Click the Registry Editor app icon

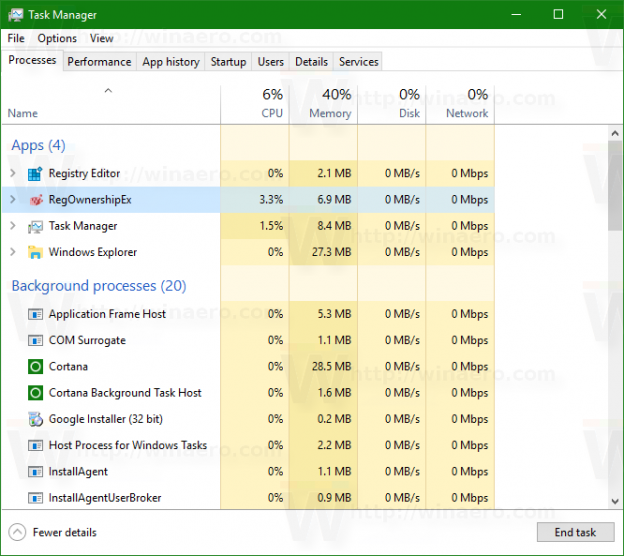35,174
